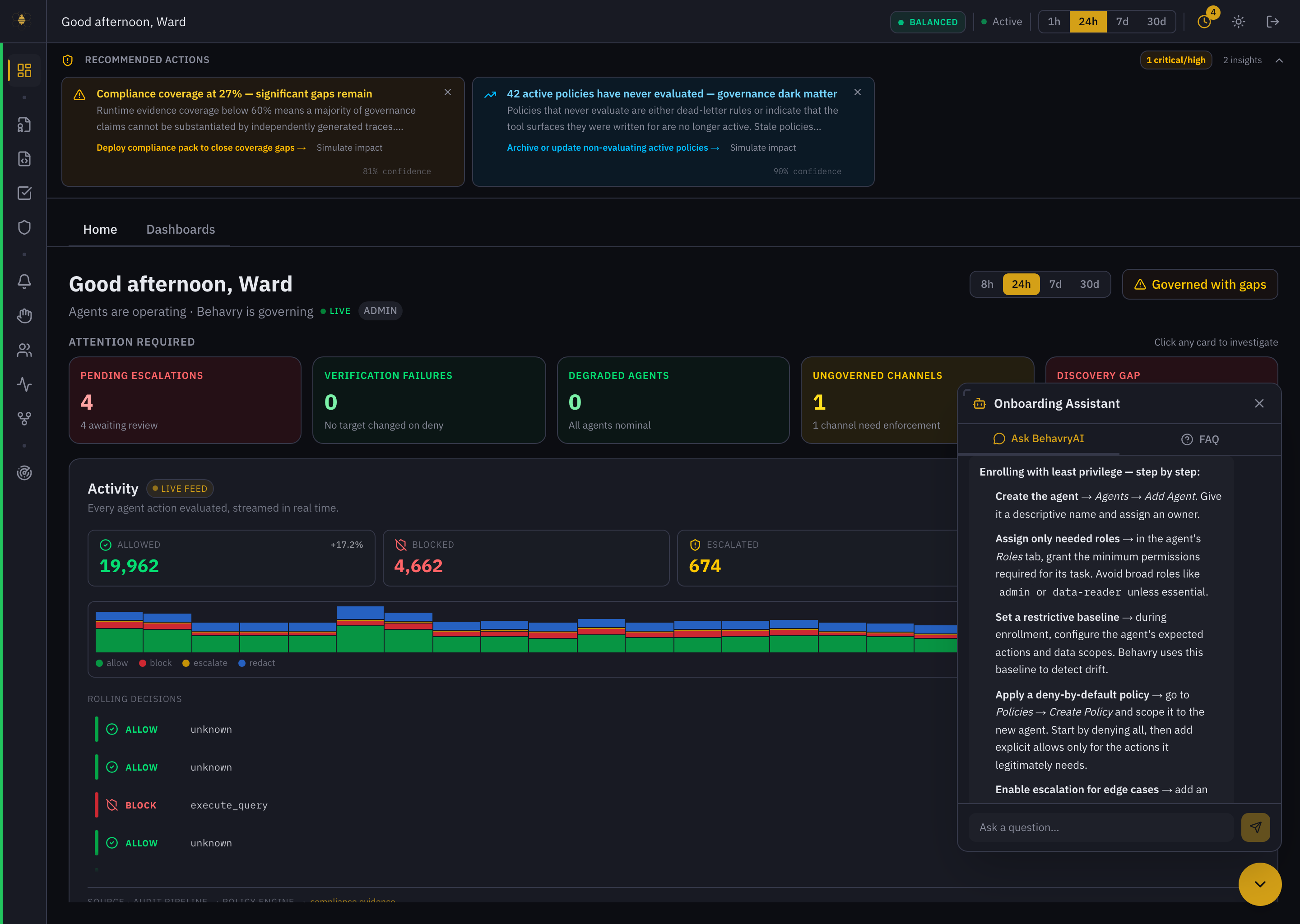Open the agent file icon in sidebar

point(24,125)
